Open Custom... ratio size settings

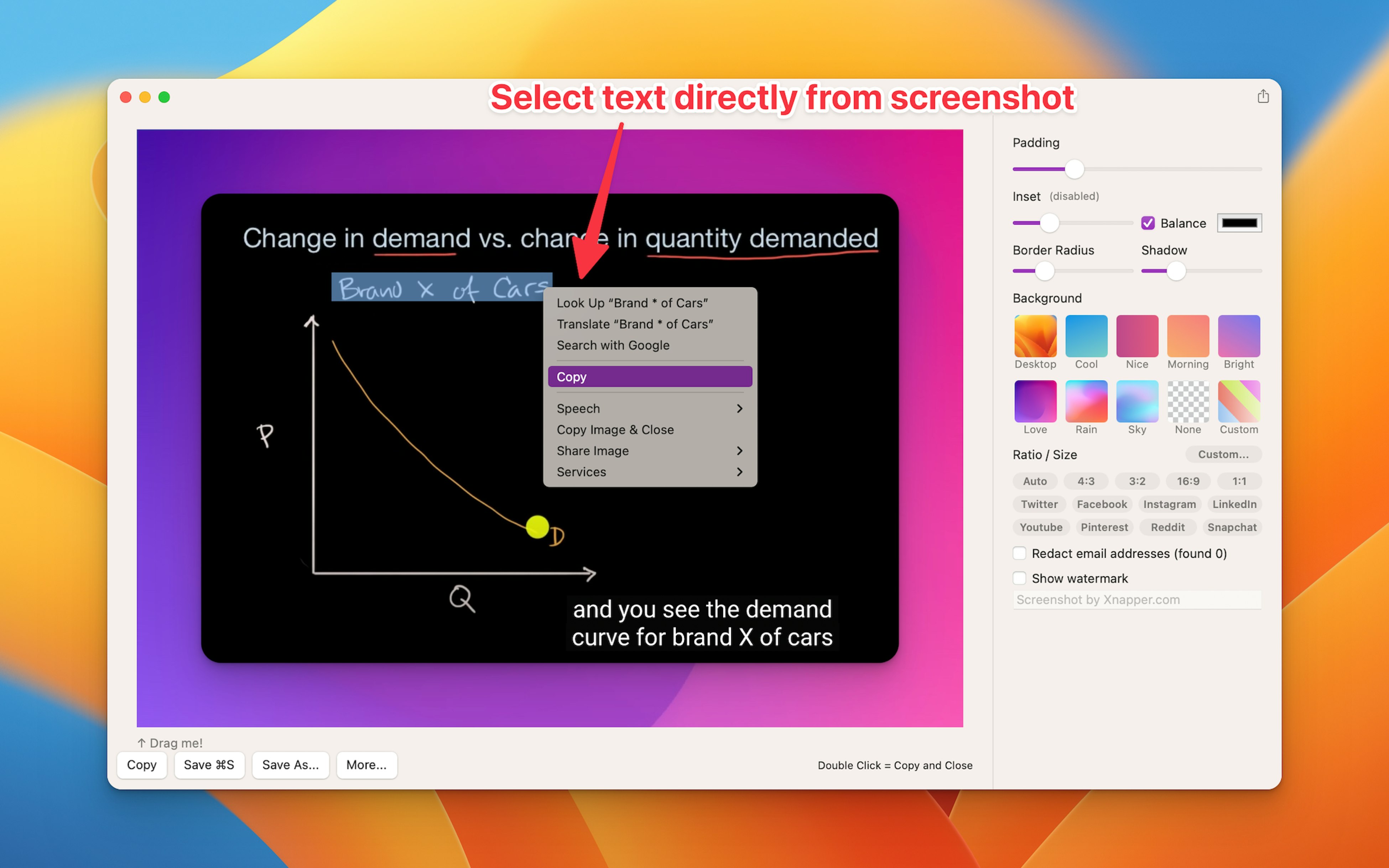coord(1223,454)
